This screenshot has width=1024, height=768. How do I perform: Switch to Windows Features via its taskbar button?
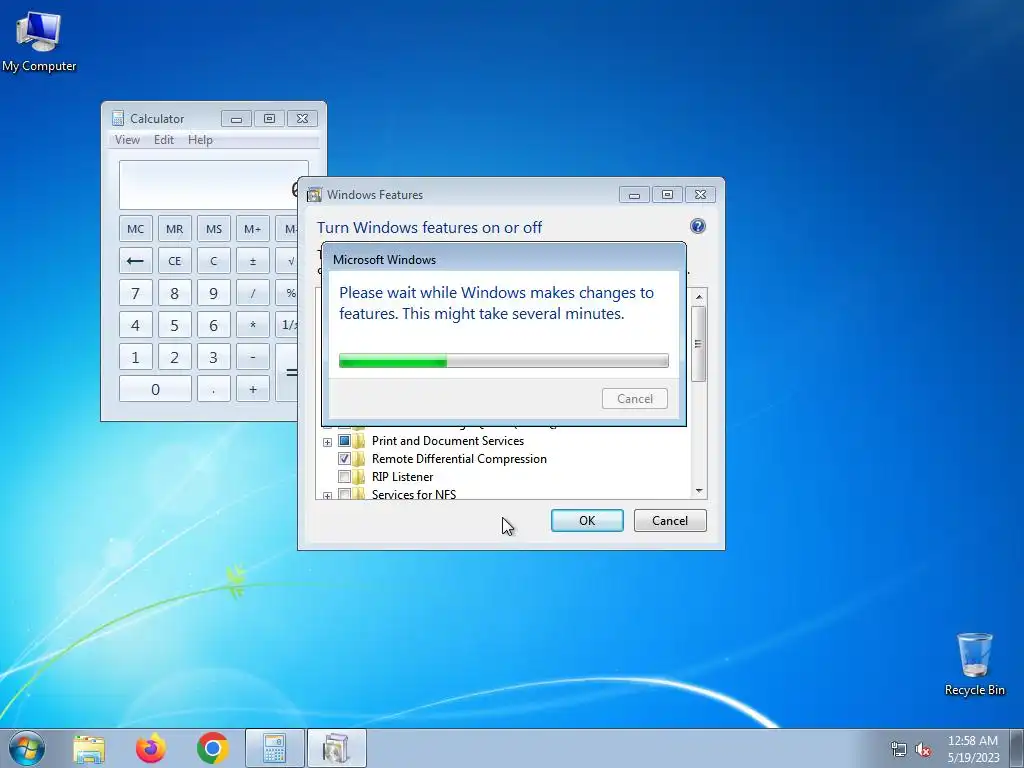336,748
